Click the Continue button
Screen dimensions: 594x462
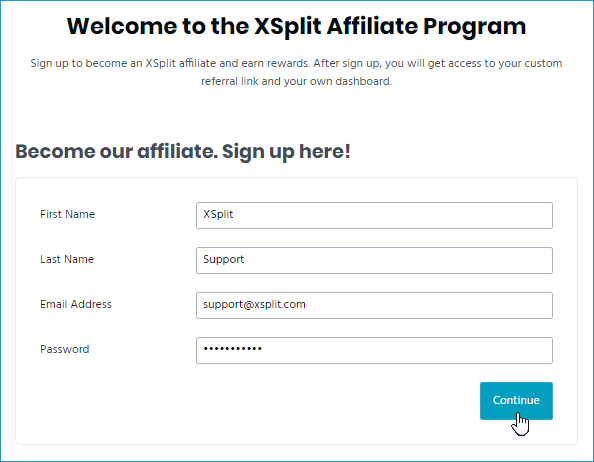(516, 401)
